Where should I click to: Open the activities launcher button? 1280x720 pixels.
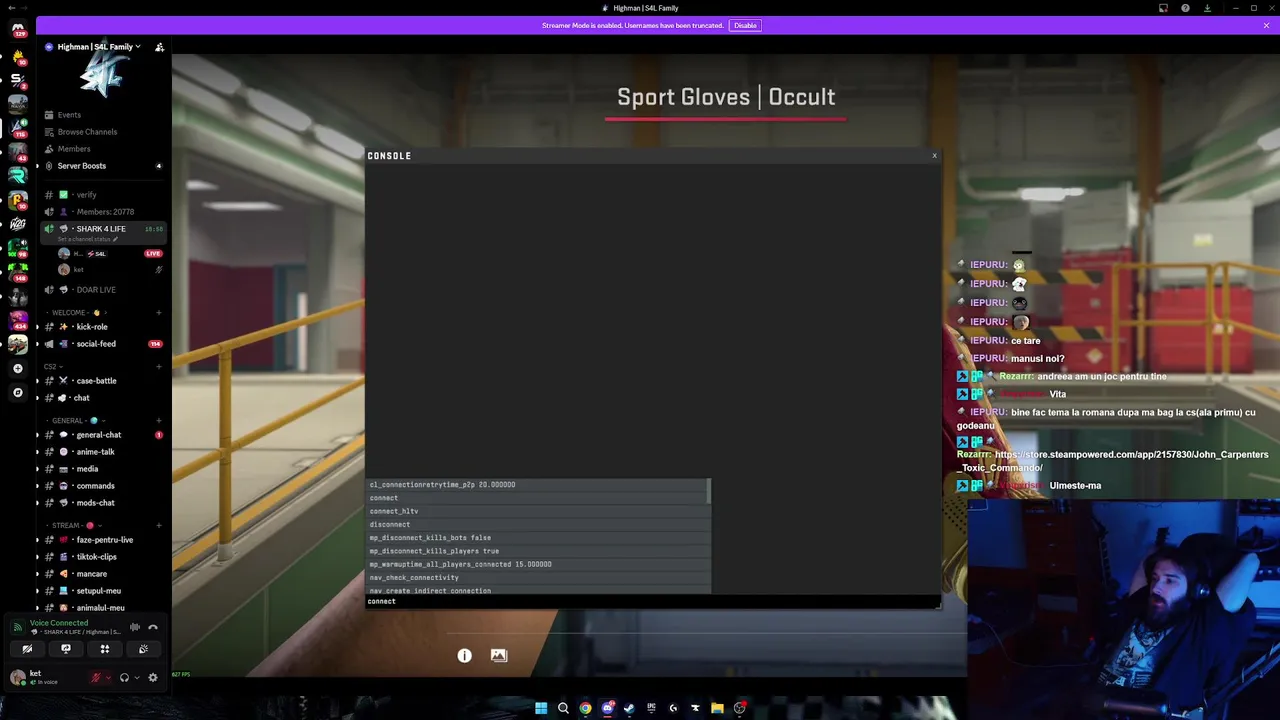click(x=105, y=649)
